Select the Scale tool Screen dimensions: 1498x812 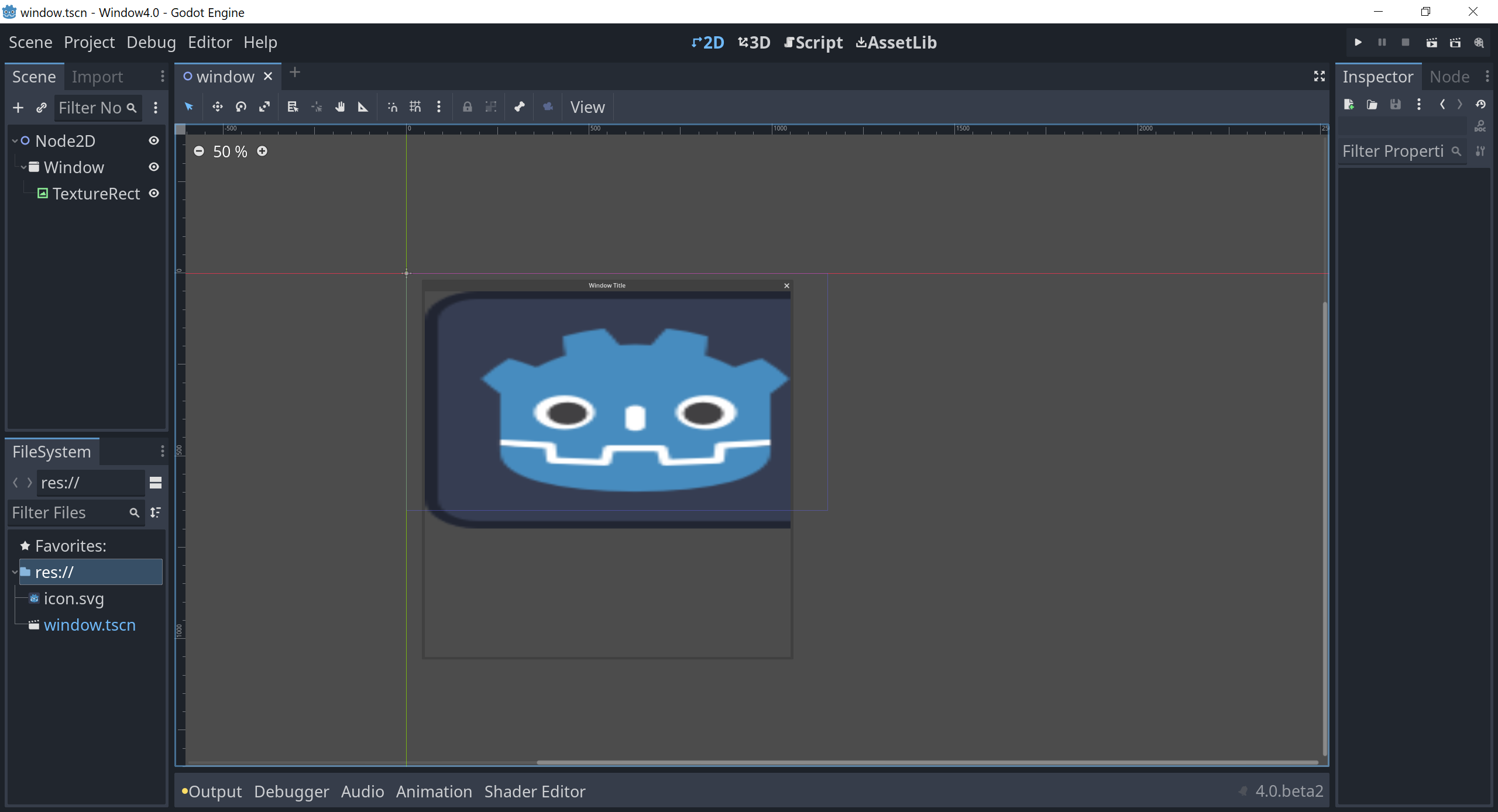pyautogui.click(x=264, y=107)
